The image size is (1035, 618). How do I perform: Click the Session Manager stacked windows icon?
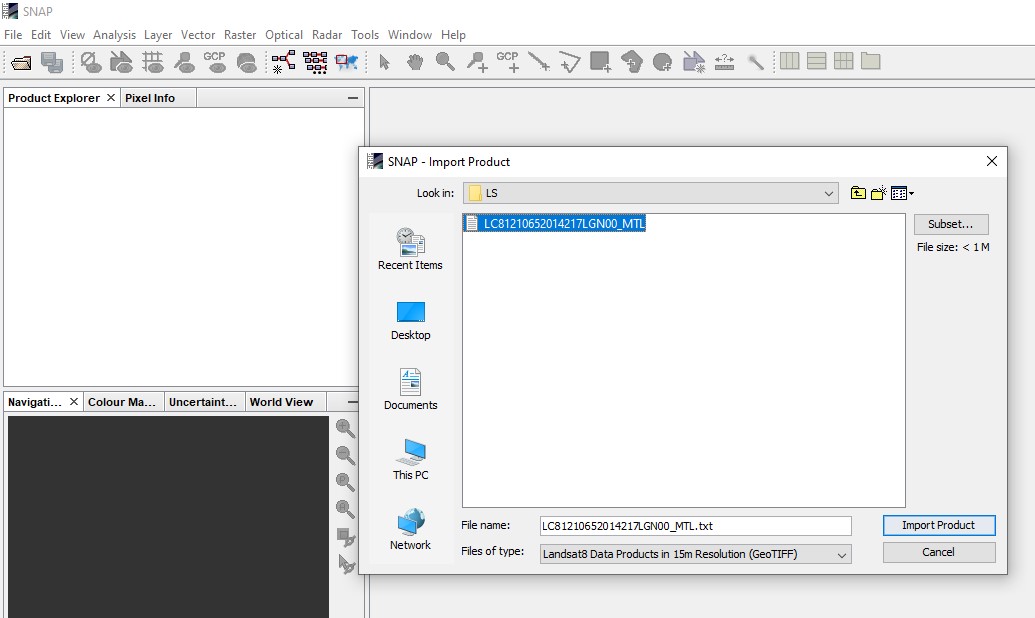point(51,63)
